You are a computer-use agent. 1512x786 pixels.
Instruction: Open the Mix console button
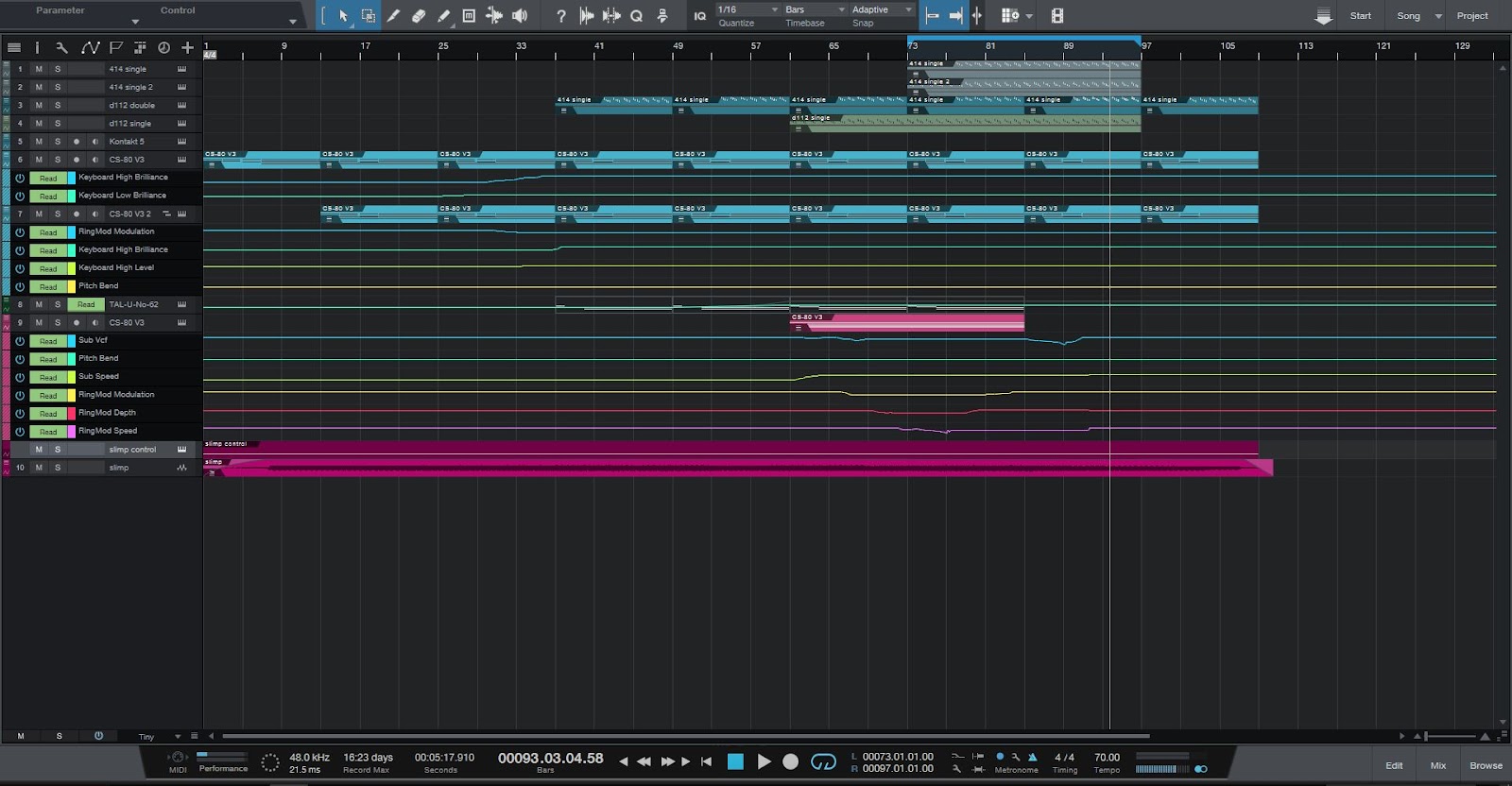[1437, 765]
